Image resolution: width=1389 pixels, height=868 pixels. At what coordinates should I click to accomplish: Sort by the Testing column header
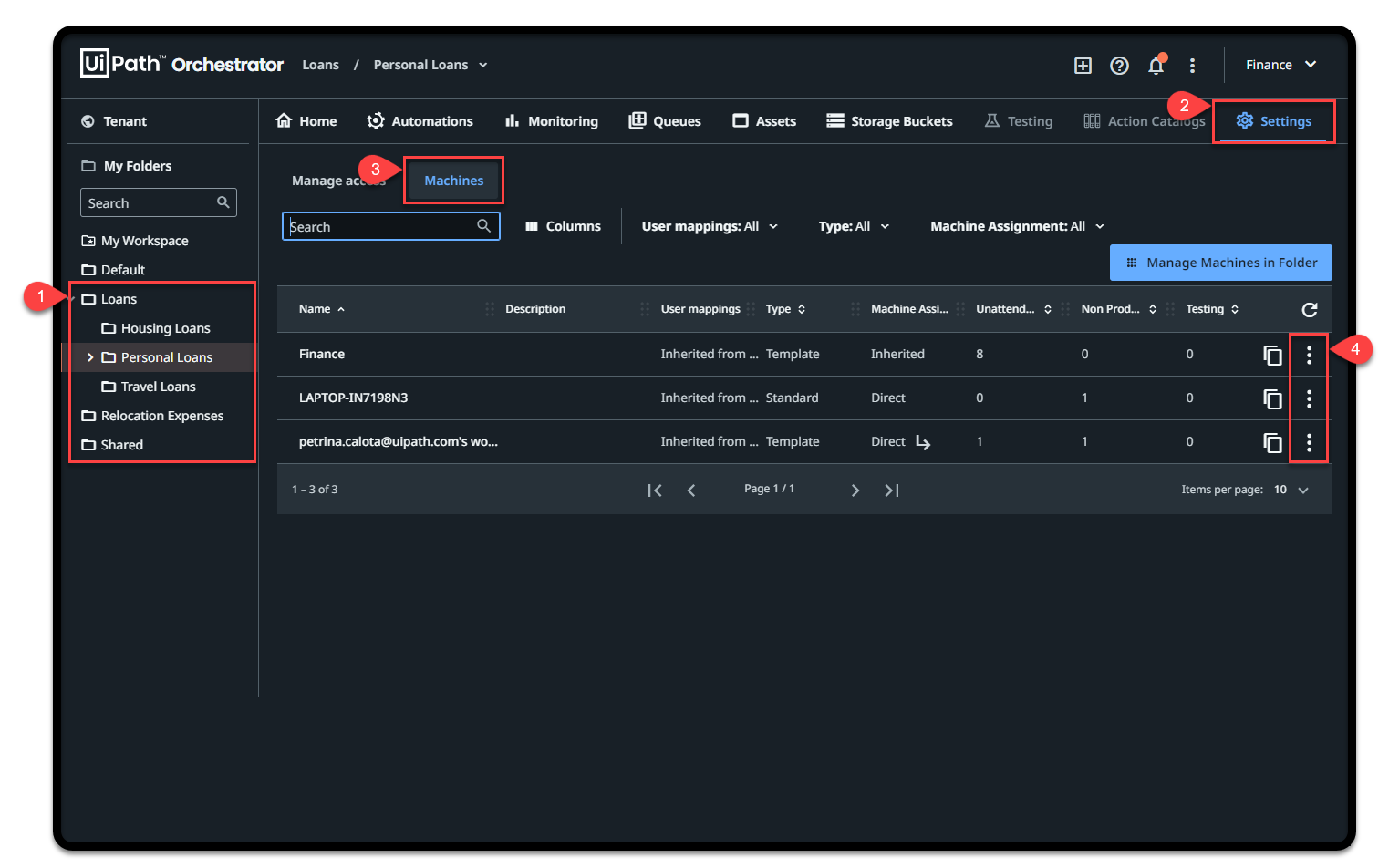(x=1212, y=309)
